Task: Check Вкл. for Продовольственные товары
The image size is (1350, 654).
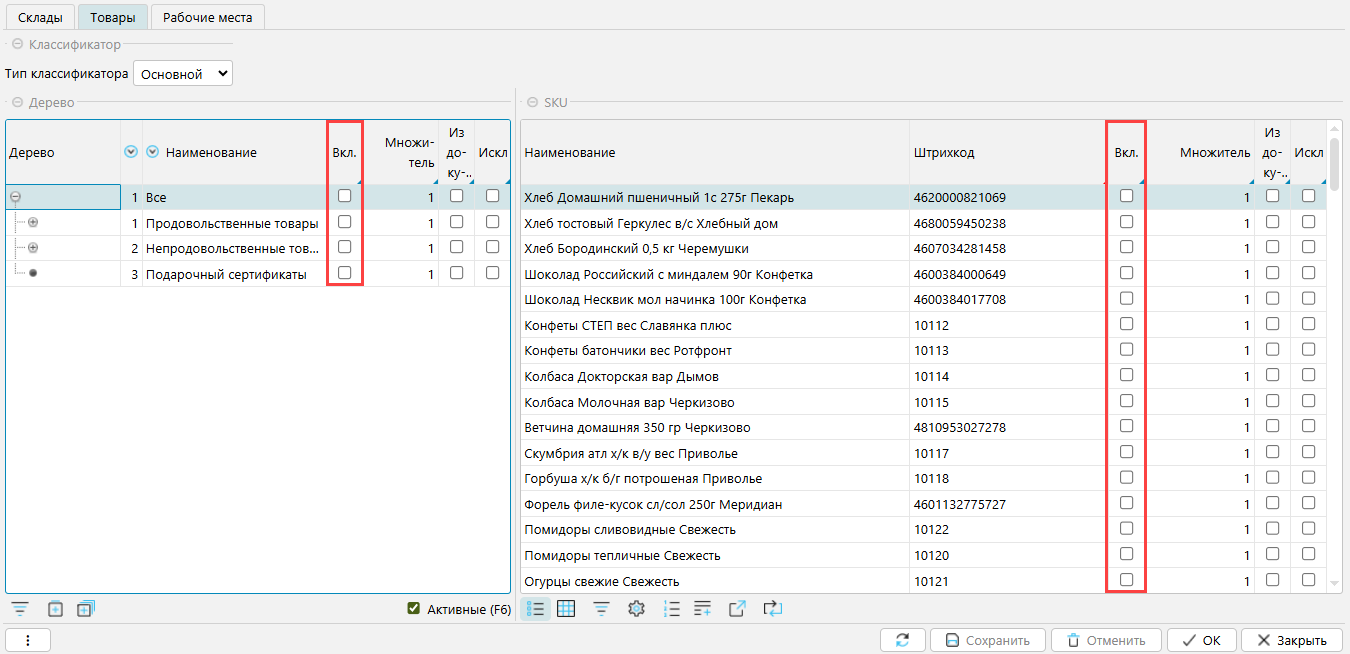Action: pos(345,222)
